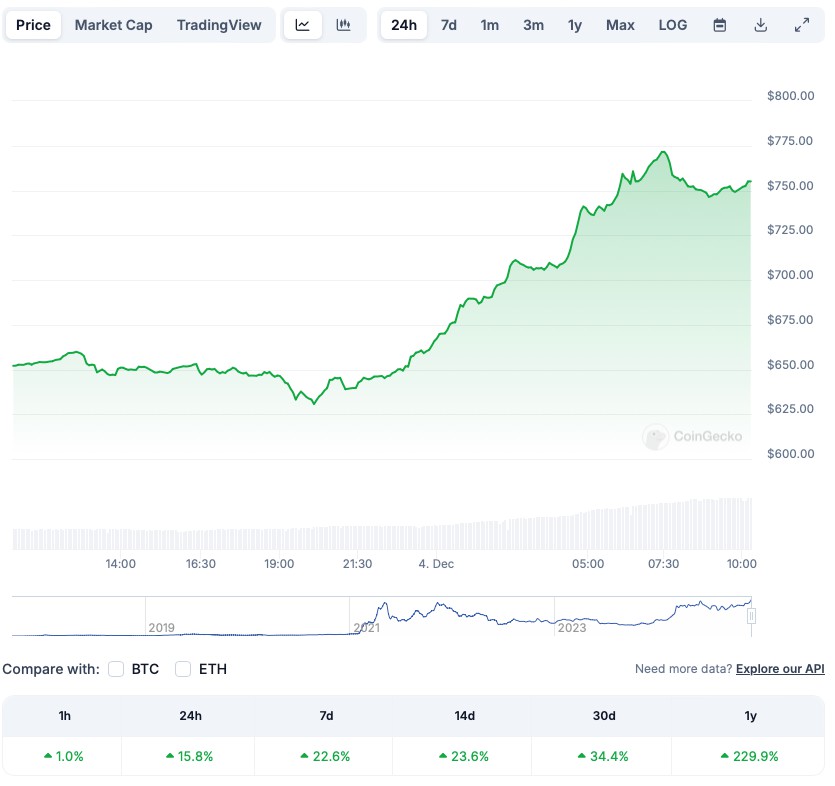Set chart range to Max

click(x=620, y=25)
